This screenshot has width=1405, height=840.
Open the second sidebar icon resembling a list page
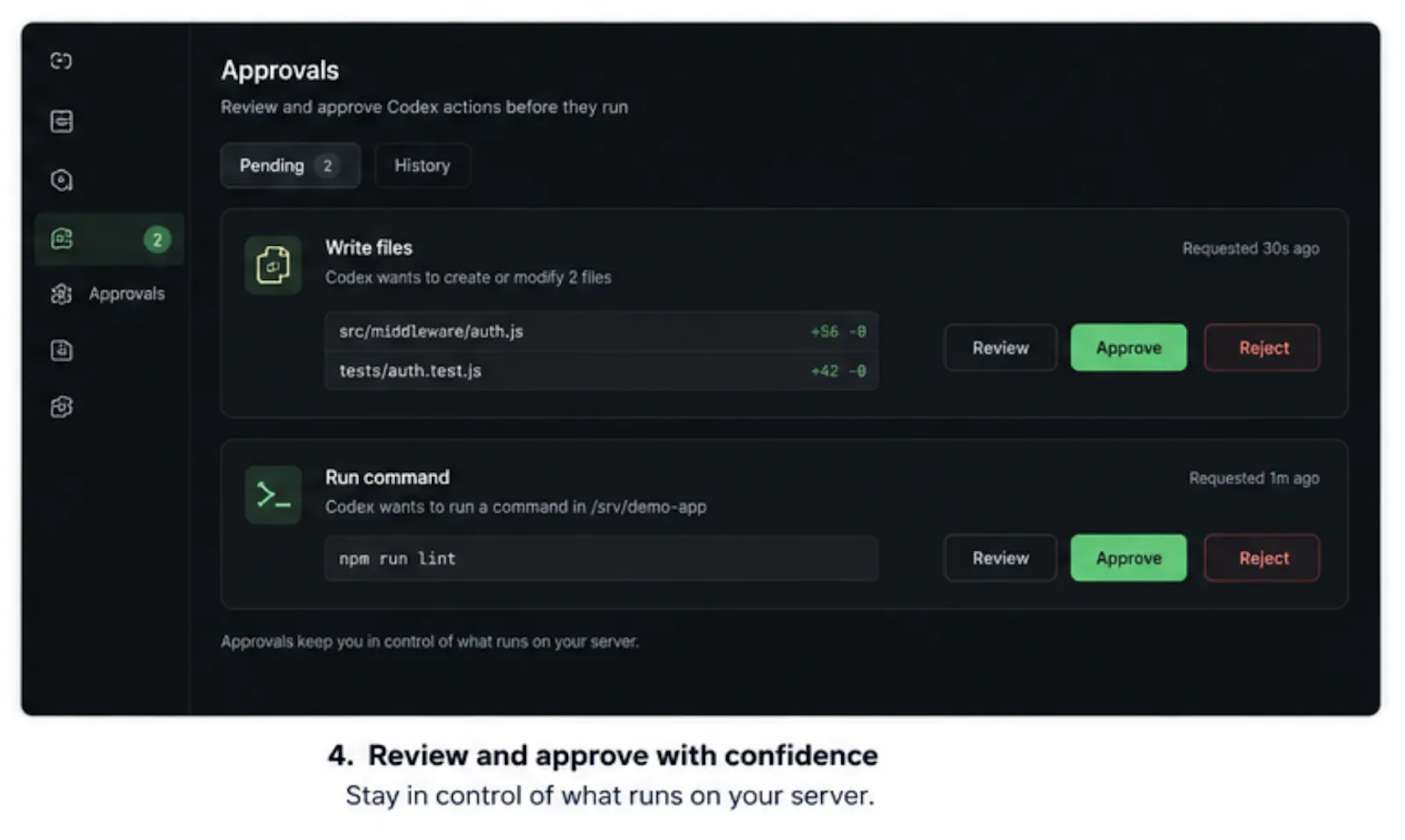(61, 121)
